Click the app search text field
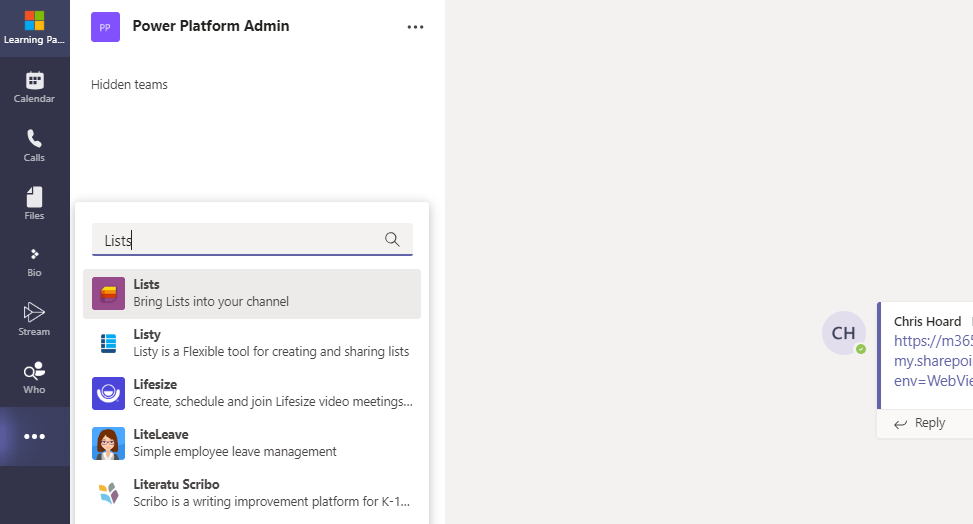The image size is (973, 524). (240, 240)
